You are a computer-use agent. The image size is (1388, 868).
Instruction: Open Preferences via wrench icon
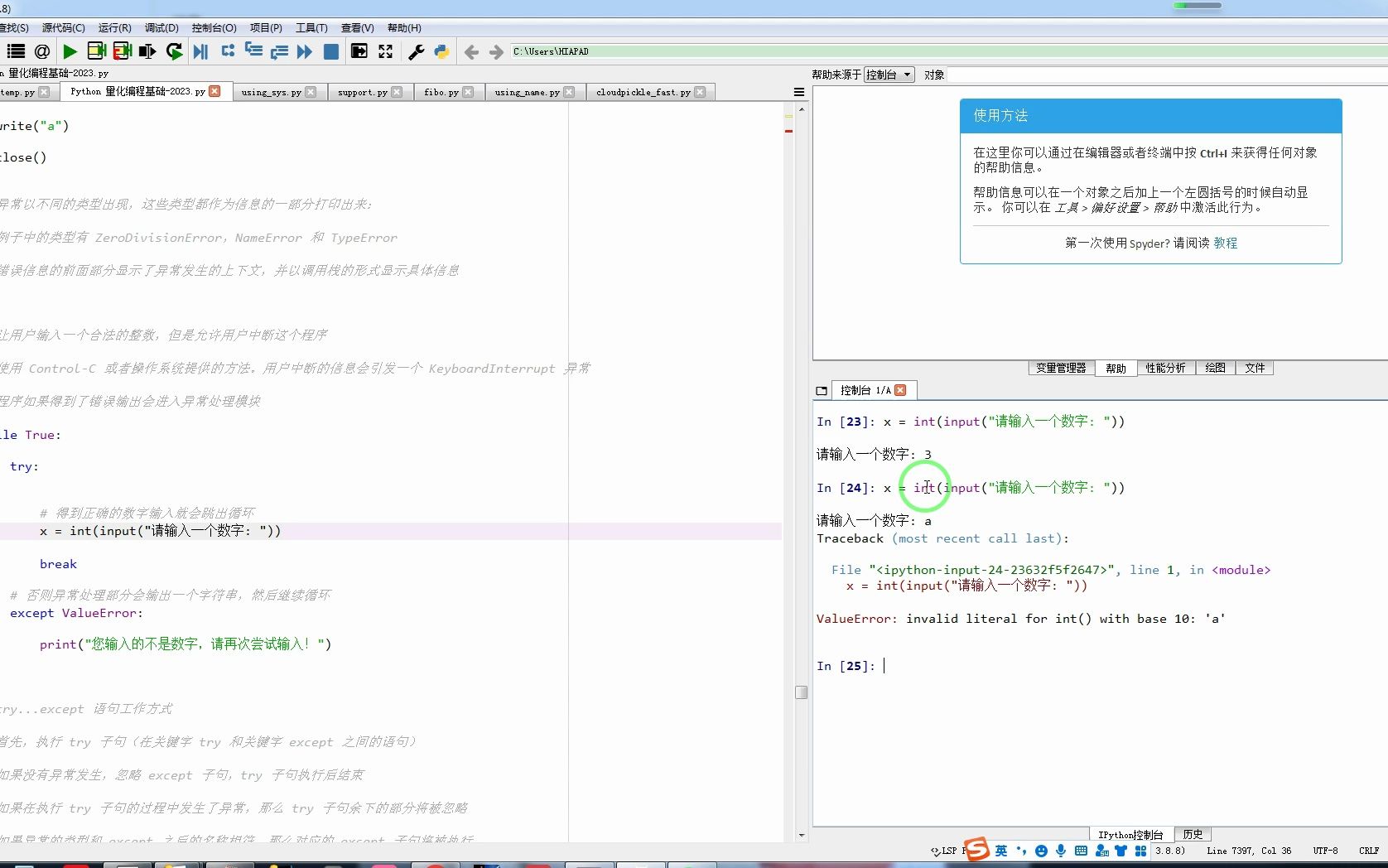tap(417, 51)
